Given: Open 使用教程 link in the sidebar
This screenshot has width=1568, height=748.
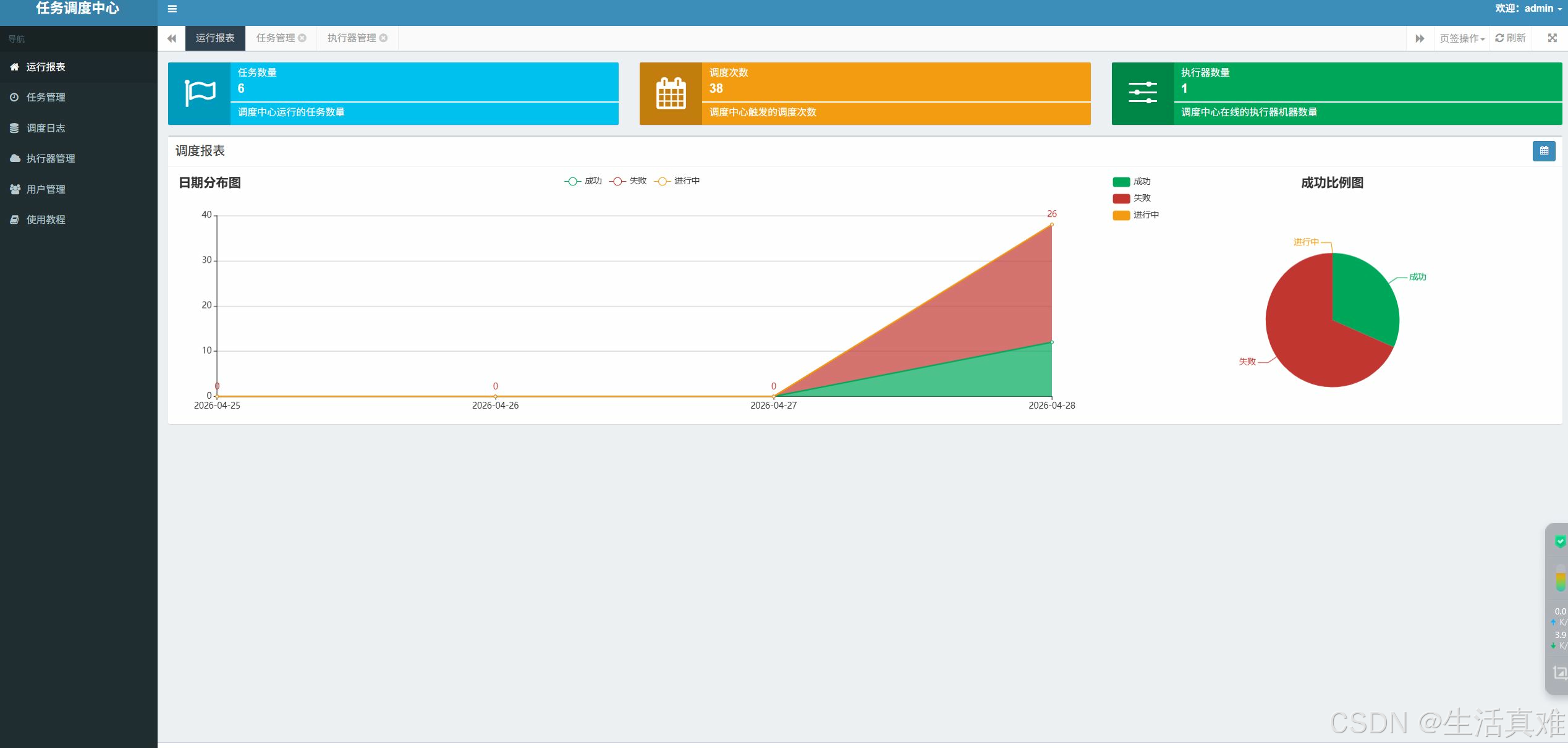Looking at the screenshot, I should pos(46,219).
